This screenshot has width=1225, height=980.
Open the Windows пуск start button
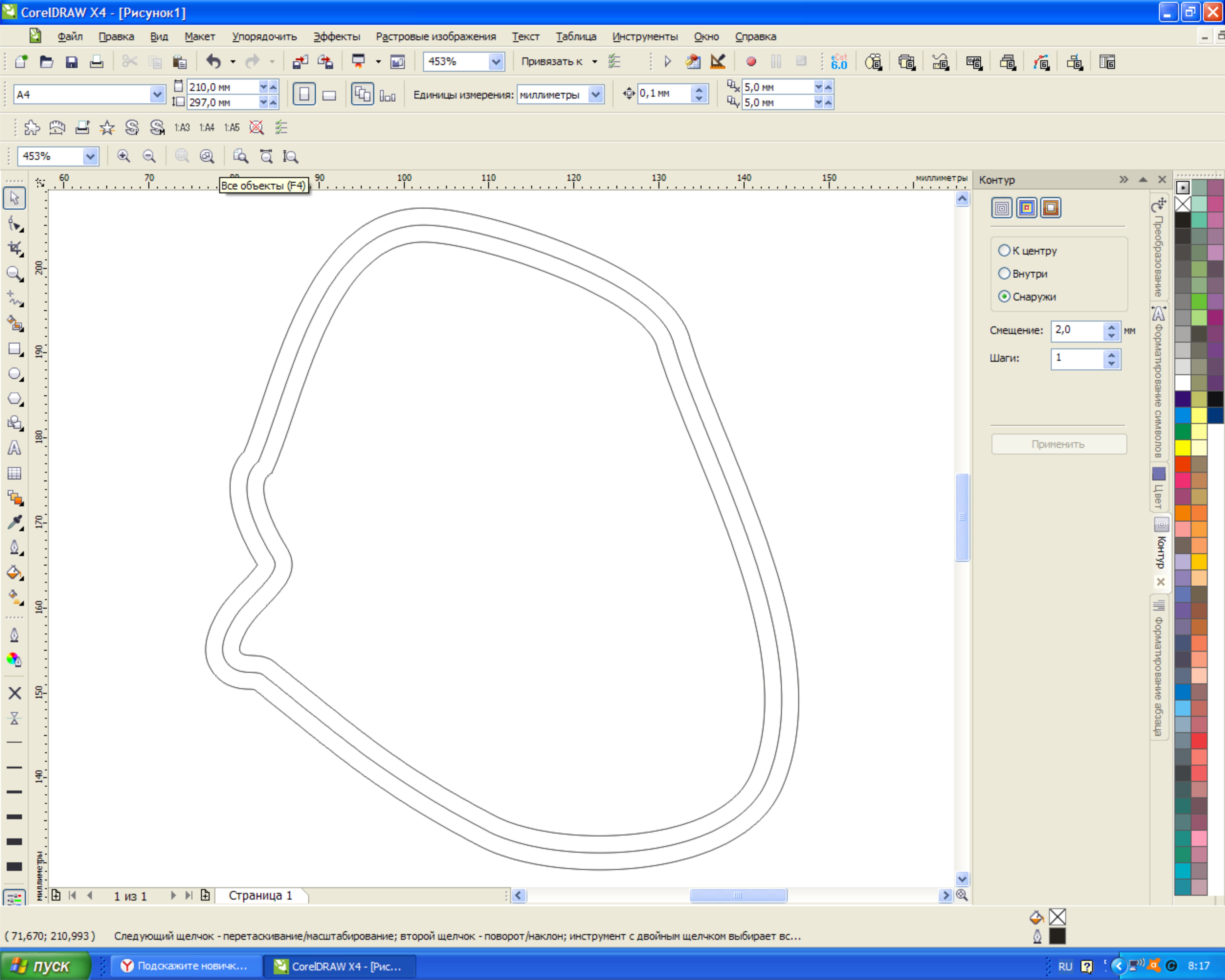point(45,966)
